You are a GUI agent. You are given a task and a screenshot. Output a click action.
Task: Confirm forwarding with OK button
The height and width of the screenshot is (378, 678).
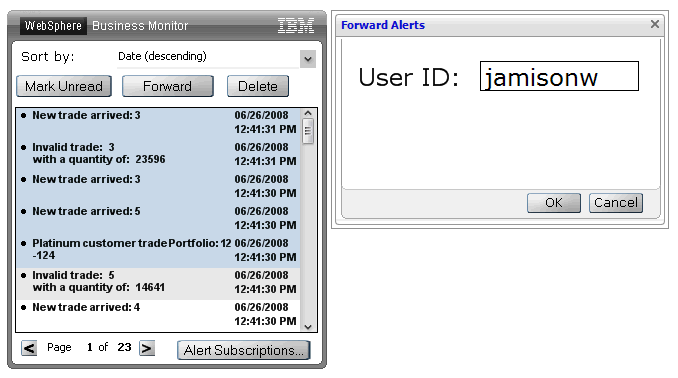tap(553, 203)
